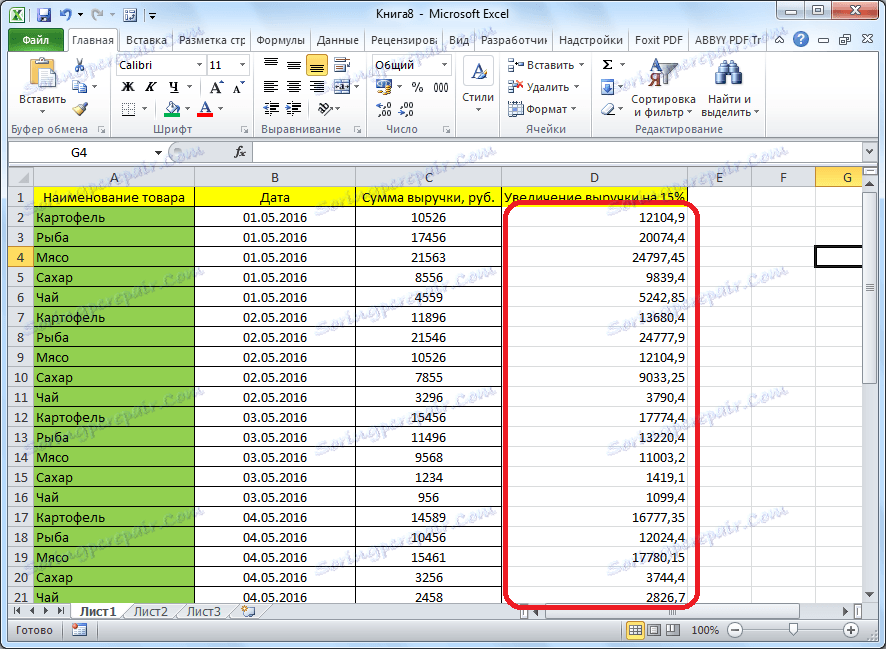Toggle center alignment in Выравнивание group
The image size is (886, 649).
pos(294,84)
